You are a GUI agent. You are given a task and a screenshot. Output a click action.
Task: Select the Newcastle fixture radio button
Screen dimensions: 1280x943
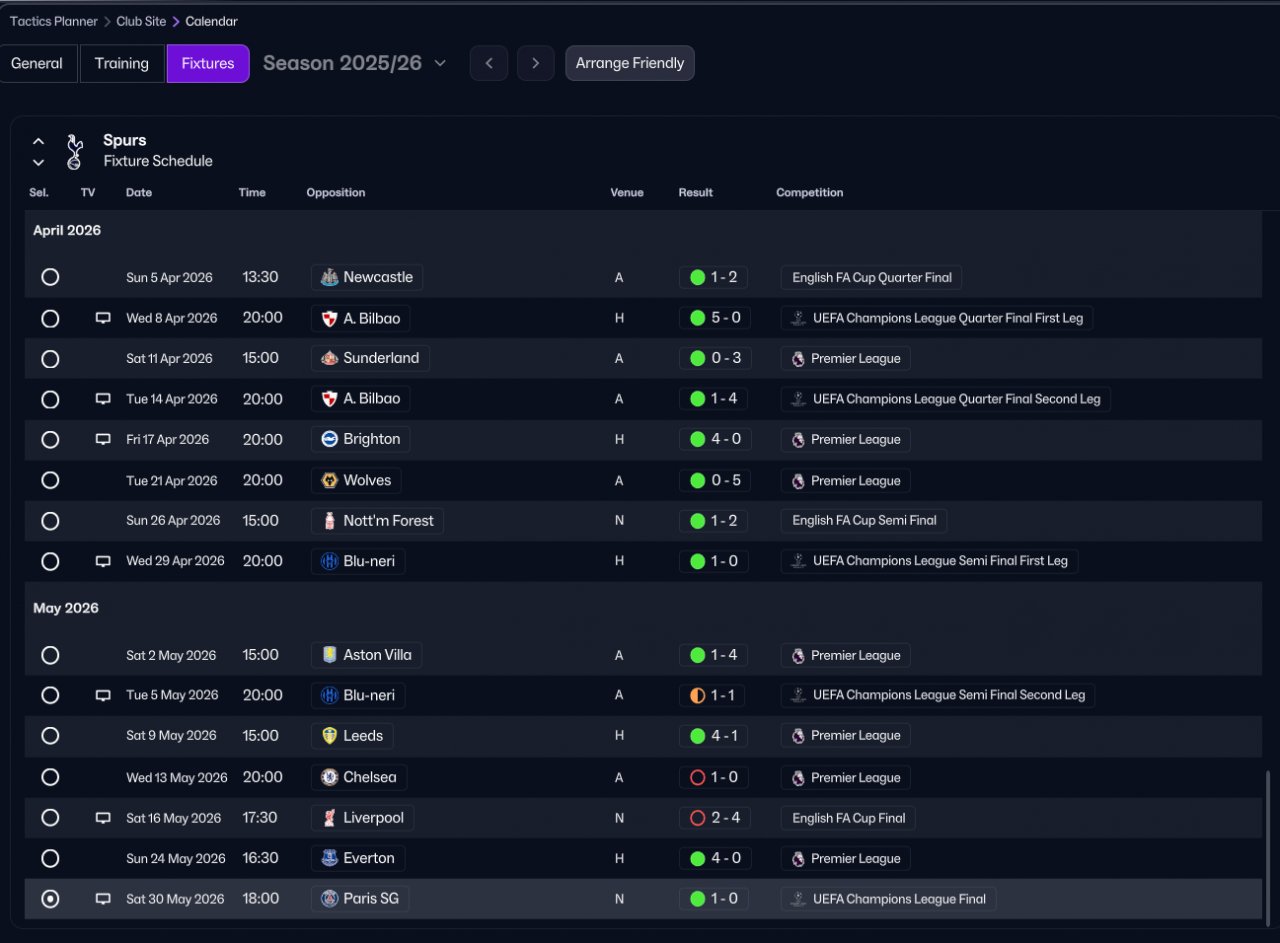click(50, 277)
